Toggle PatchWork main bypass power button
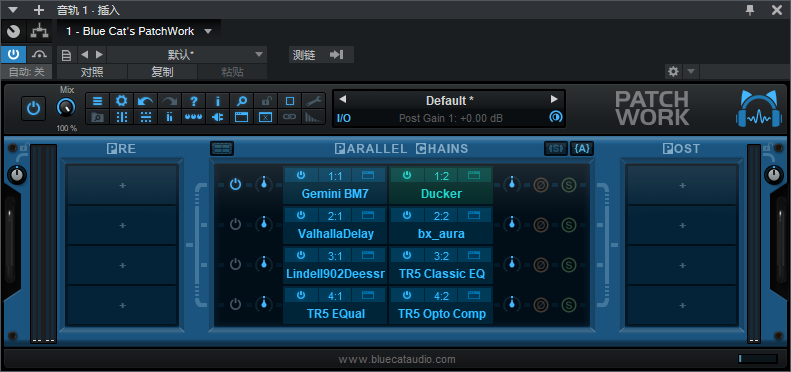 click(33, 109)
